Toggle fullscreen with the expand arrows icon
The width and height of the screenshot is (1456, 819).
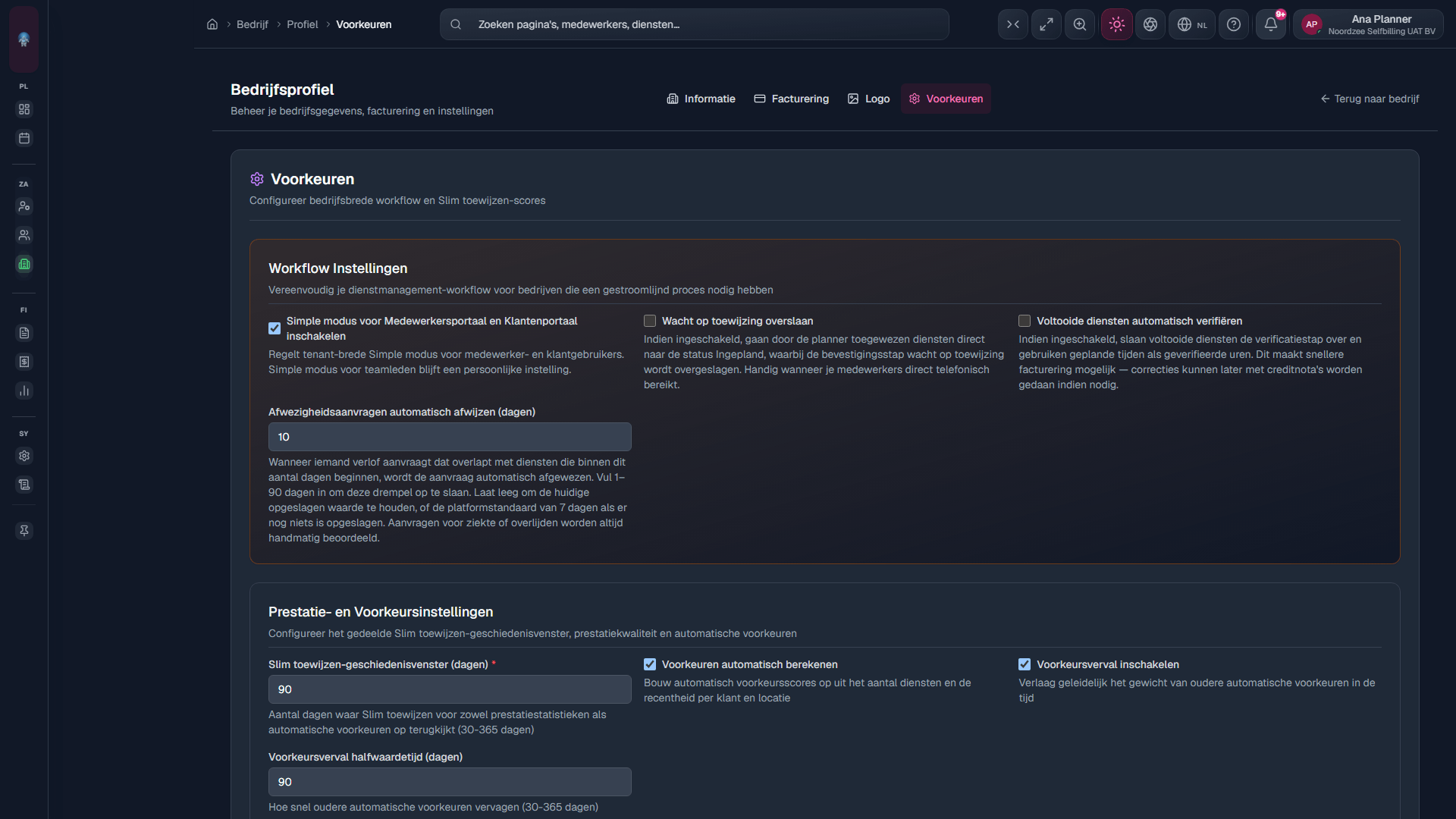click(x=1046, y=24)
